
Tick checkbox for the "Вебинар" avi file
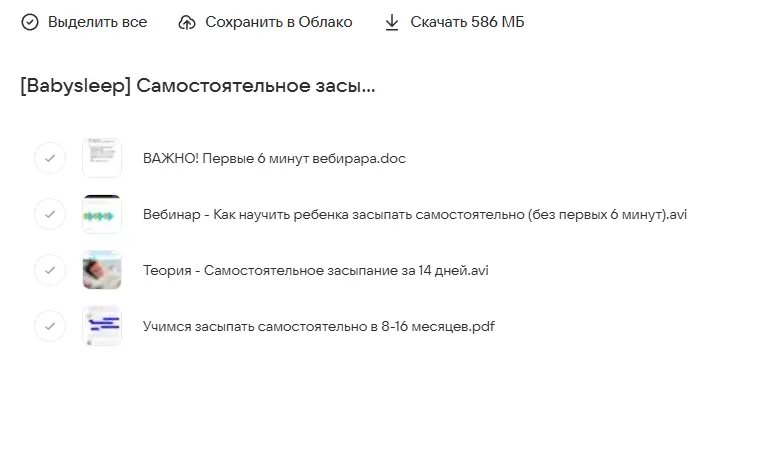[x=50, y=214]
